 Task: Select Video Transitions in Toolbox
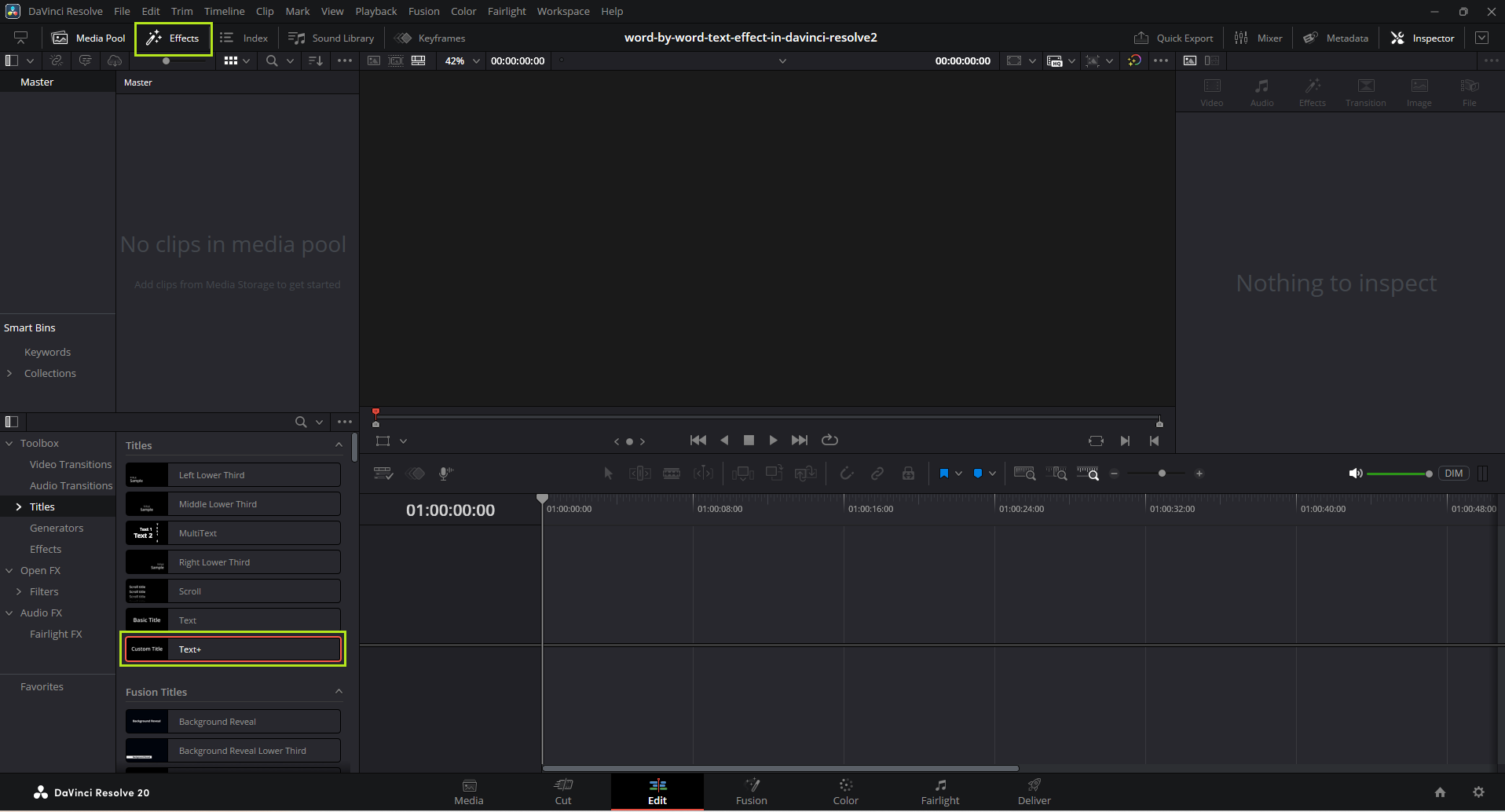click(x=71, y=464)
